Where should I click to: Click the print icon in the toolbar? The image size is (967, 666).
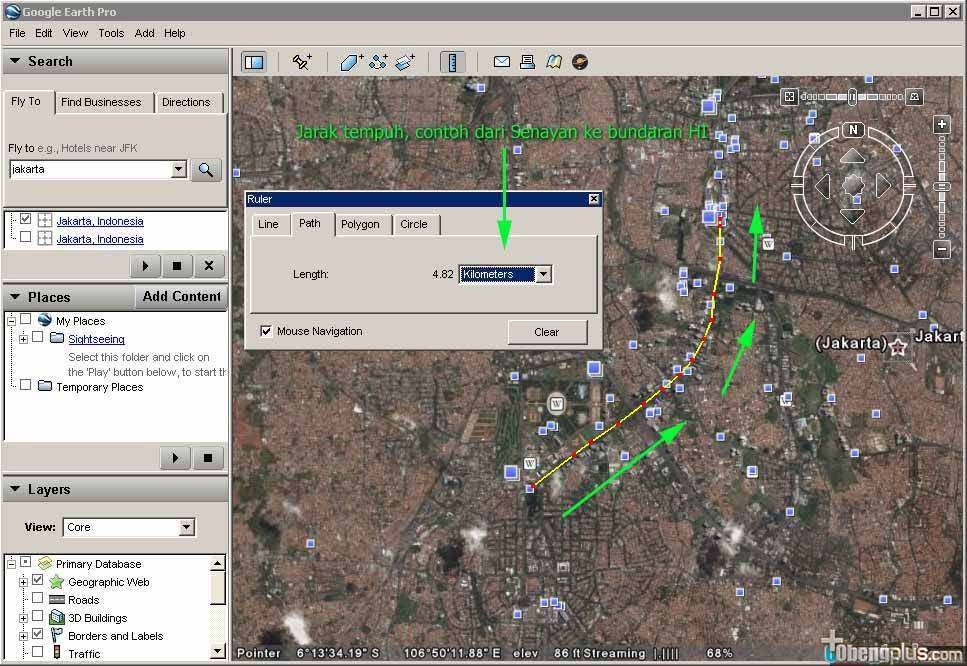(527, 62)
